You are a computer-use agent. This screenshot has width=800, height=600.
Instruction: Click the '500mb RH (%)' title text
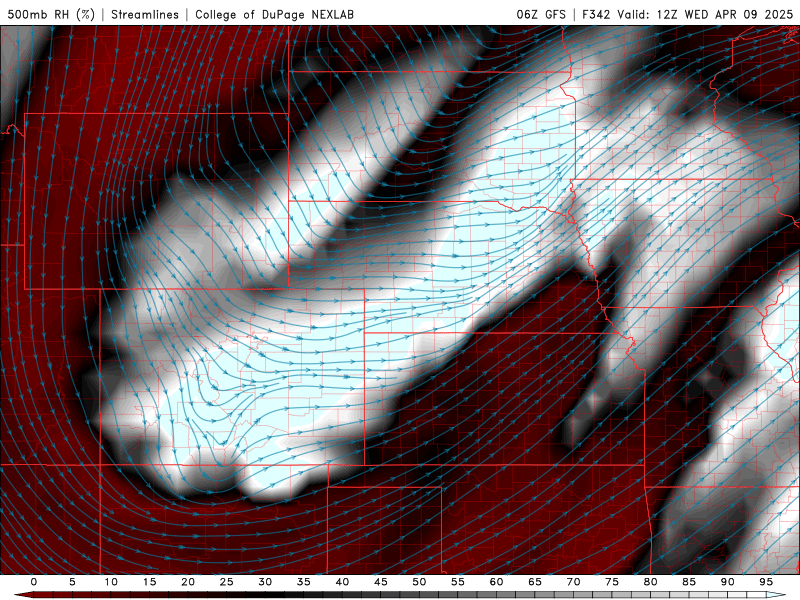click(51, 14)
